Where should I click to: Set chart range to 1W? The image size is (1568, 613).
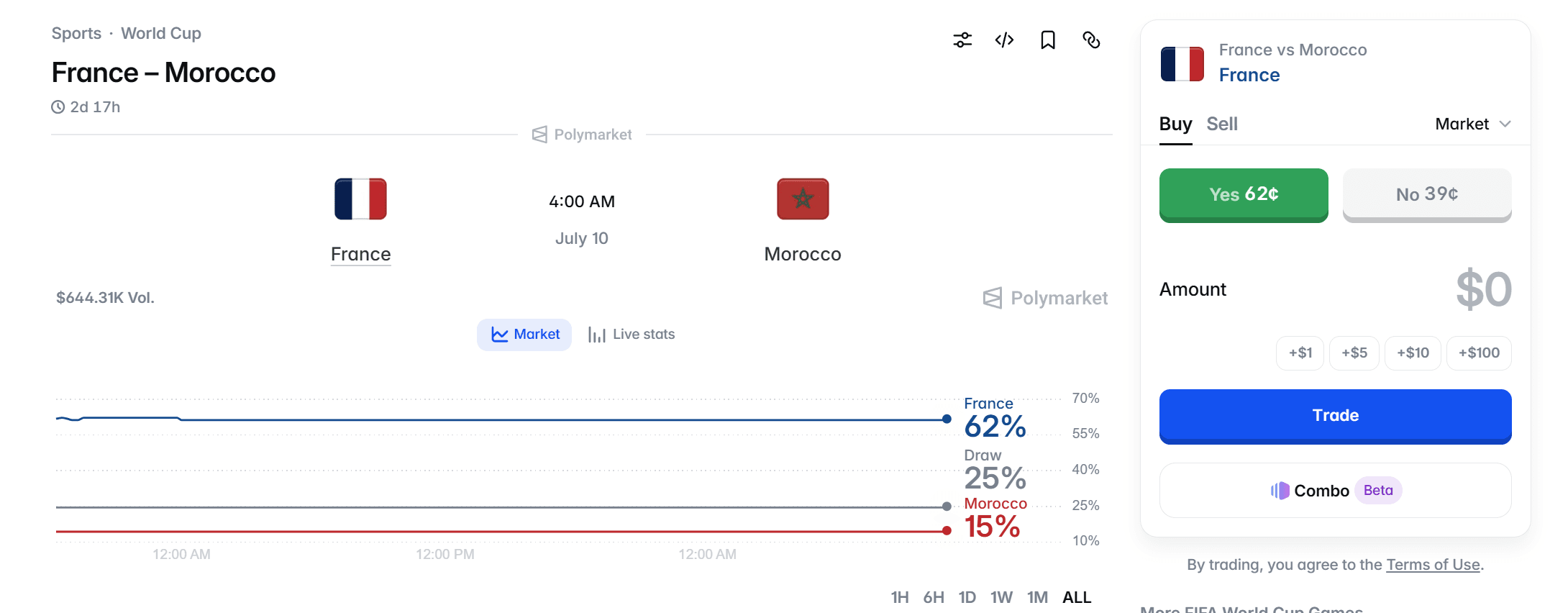click(1001, 597)
